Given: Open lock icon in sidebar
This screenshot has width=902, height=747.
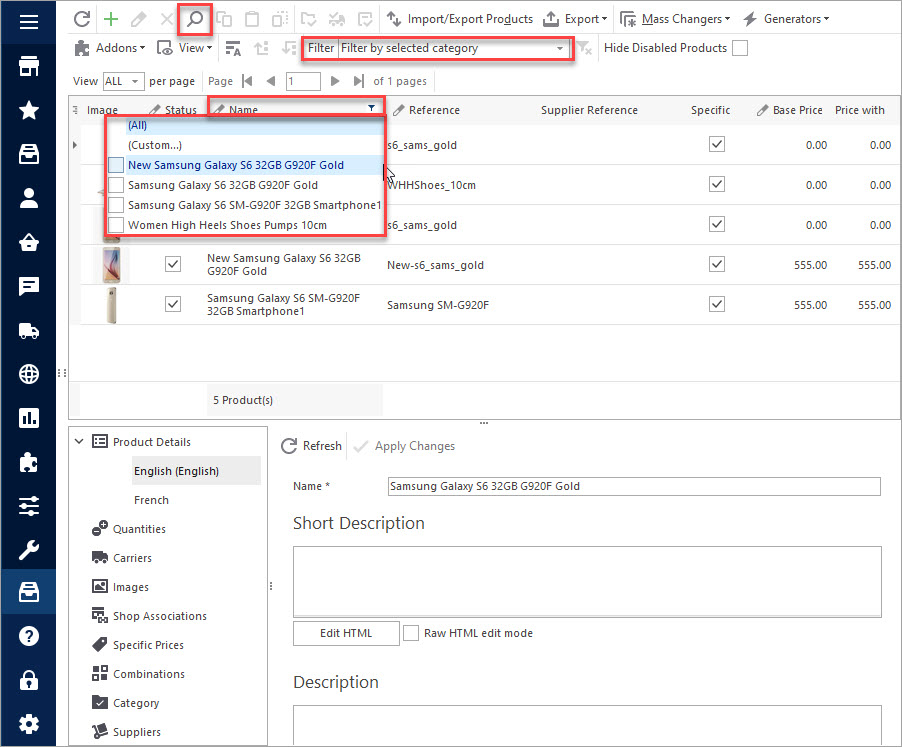Looking at the screenshot, I should [x=29, y=680].
